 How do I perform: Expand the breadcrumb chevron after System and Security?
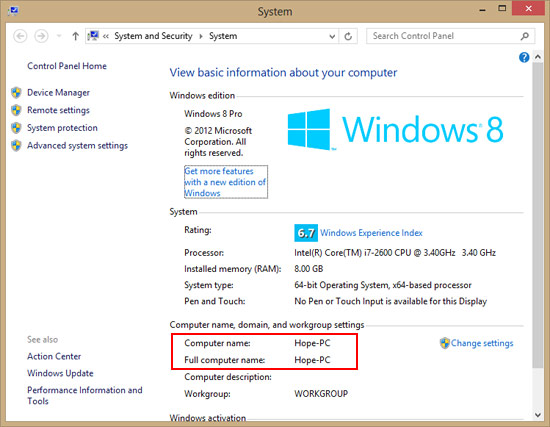(x=201, y=36)
